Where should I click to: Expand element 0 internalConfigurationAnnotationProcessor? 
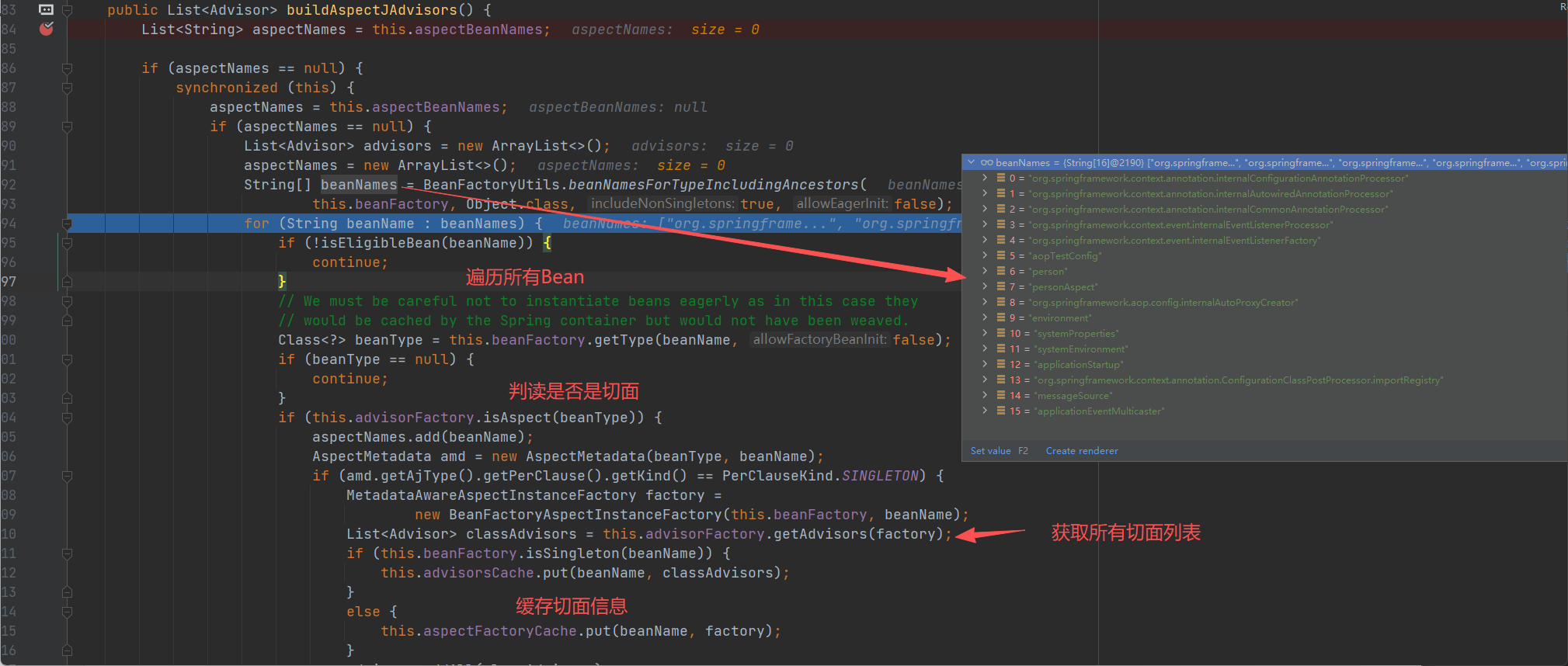click(x=985, y=179)
